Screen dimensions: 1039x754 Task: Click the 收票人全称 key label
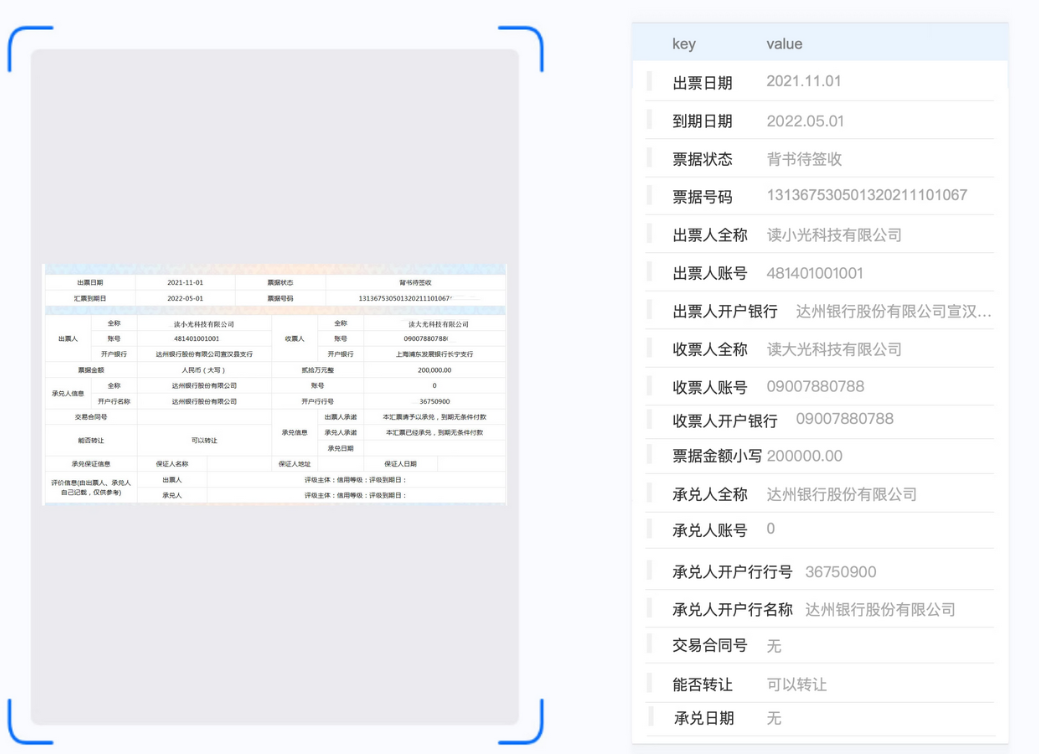tap(710, 349)
